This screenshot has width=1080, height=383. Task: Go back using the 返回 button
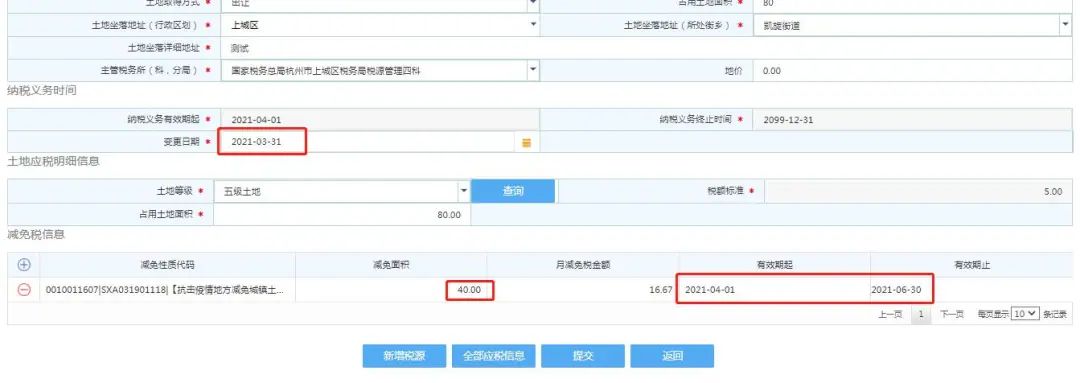(x=672, y=356)
